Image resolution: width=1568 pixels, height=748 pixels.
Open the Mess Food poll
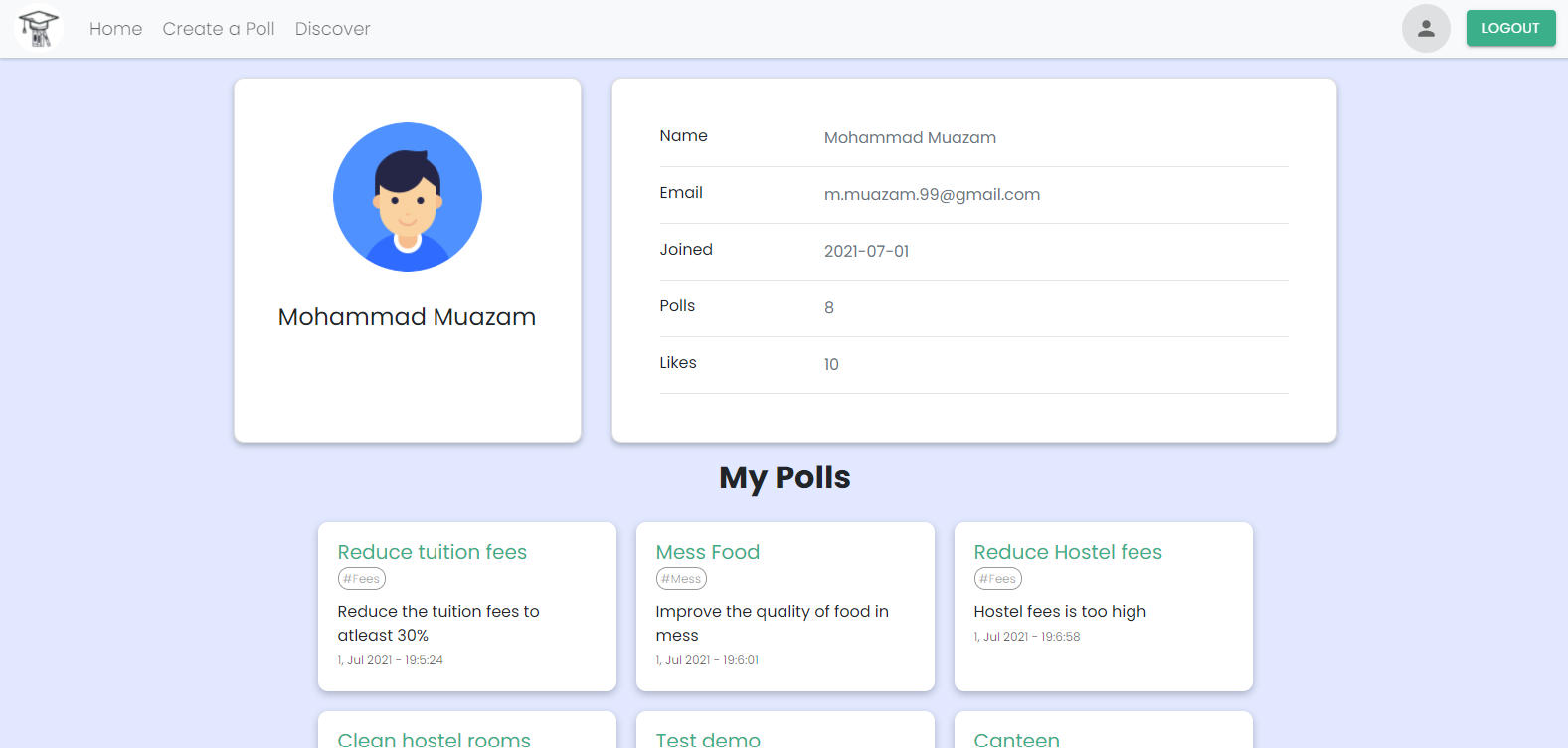pos(707,552)
